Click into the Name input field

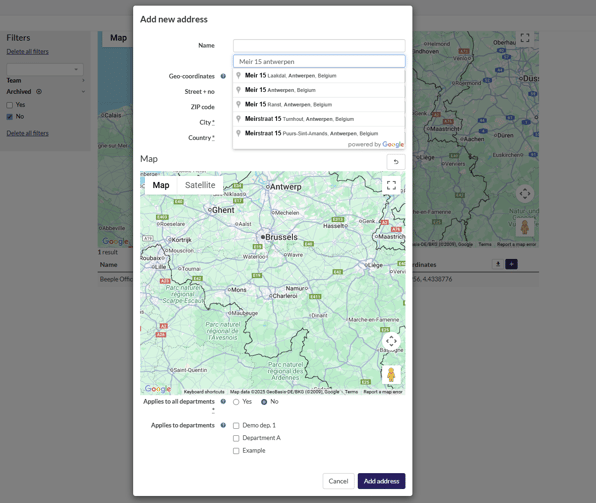[319, 46]
